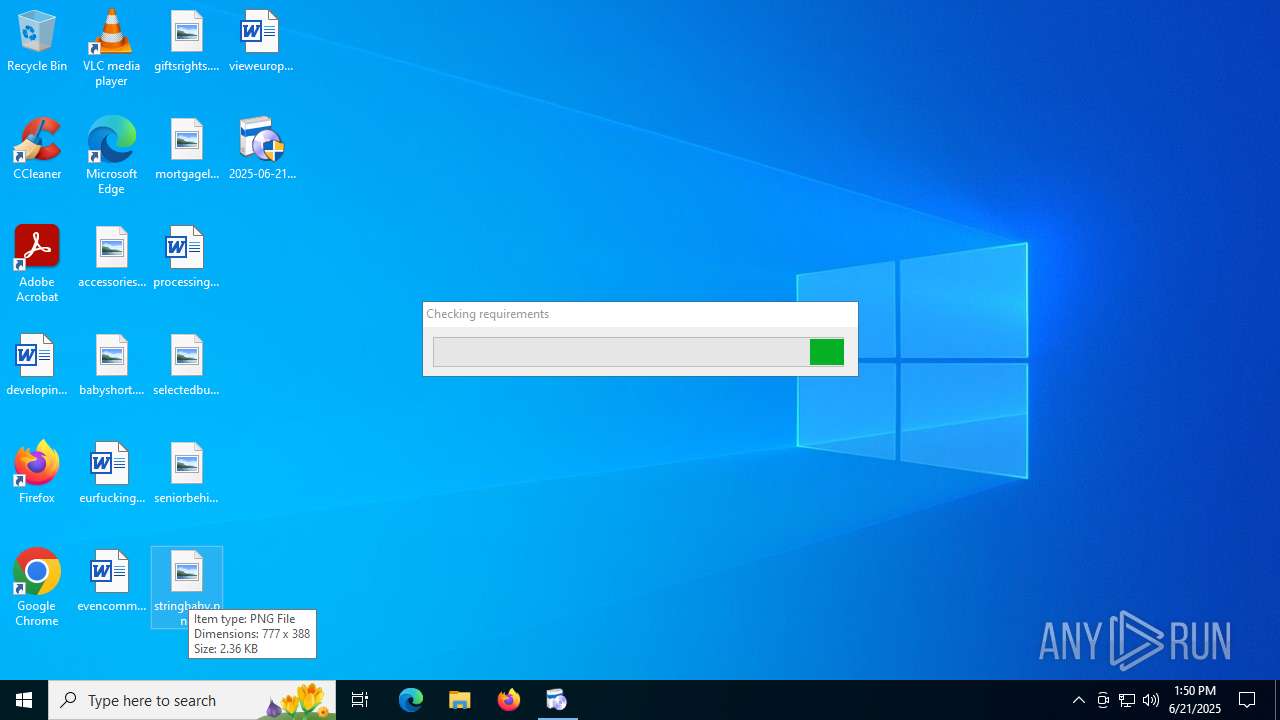Image resolution: width=1280 pixels, height=720 pixels.
Task: Open the Recycle Bin desktop icon
Action: tap(37, 42)
